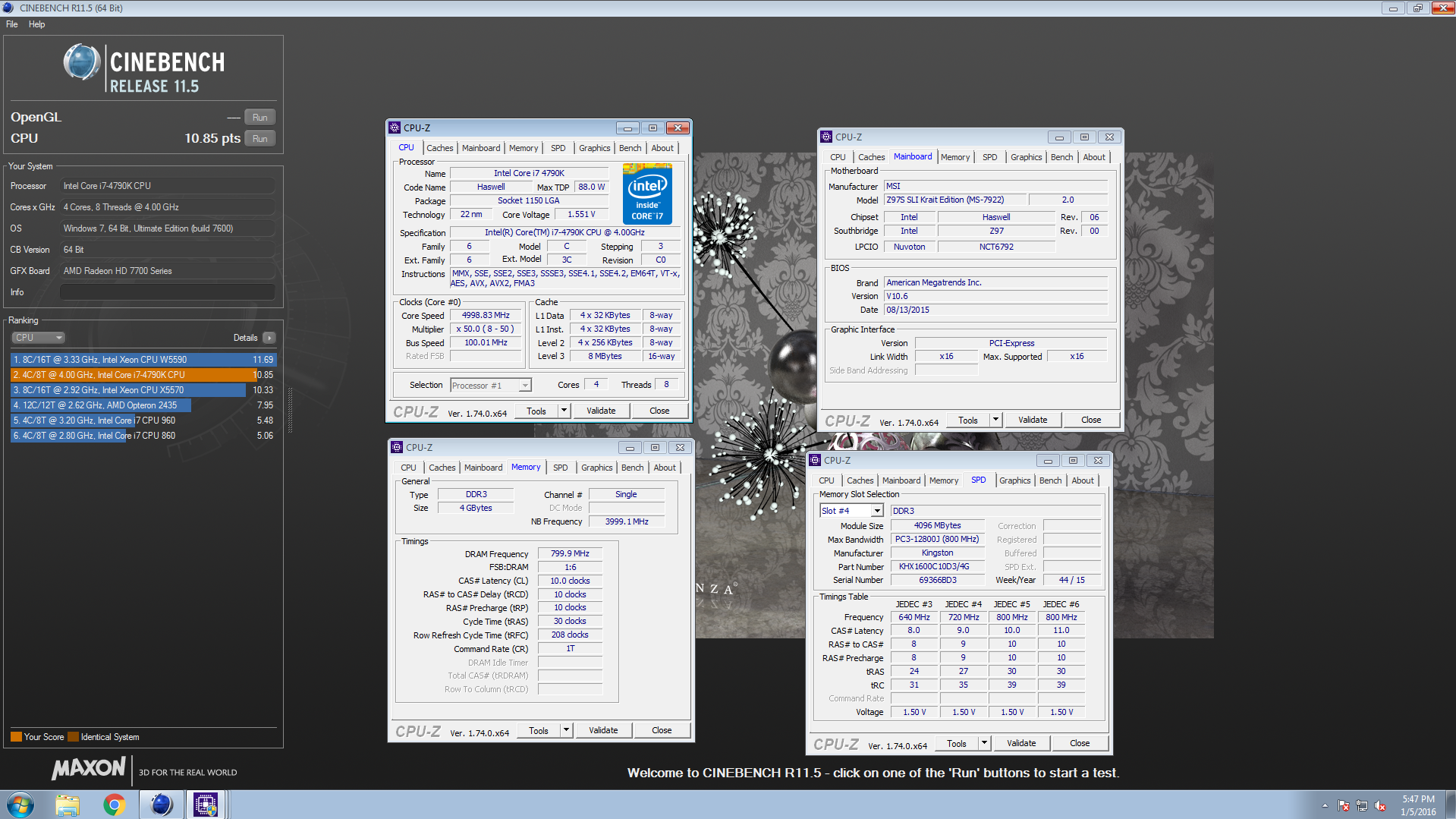Click the Action Center flag tray icon
The image size is (1456, 819).
(1344, 805)
